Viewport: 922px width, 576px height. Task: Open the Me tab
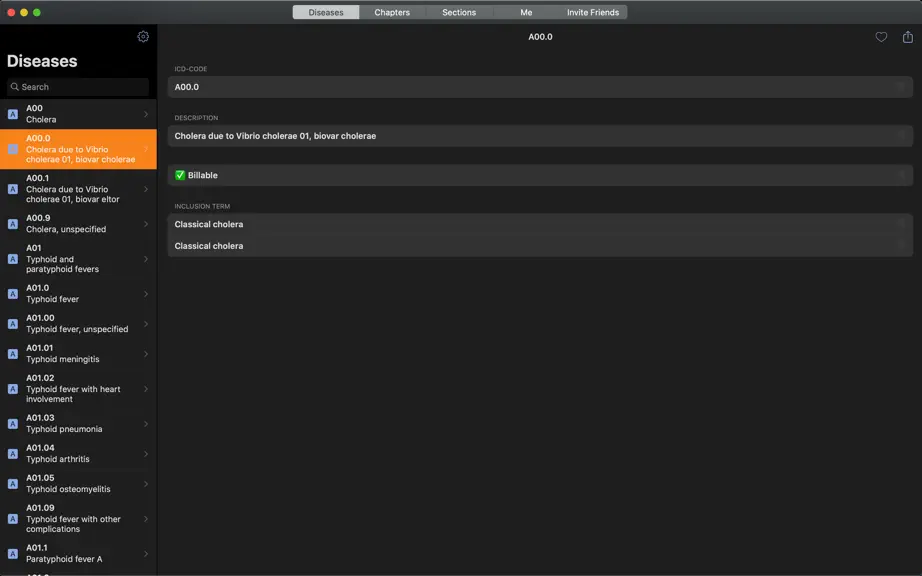coord(526,12)
